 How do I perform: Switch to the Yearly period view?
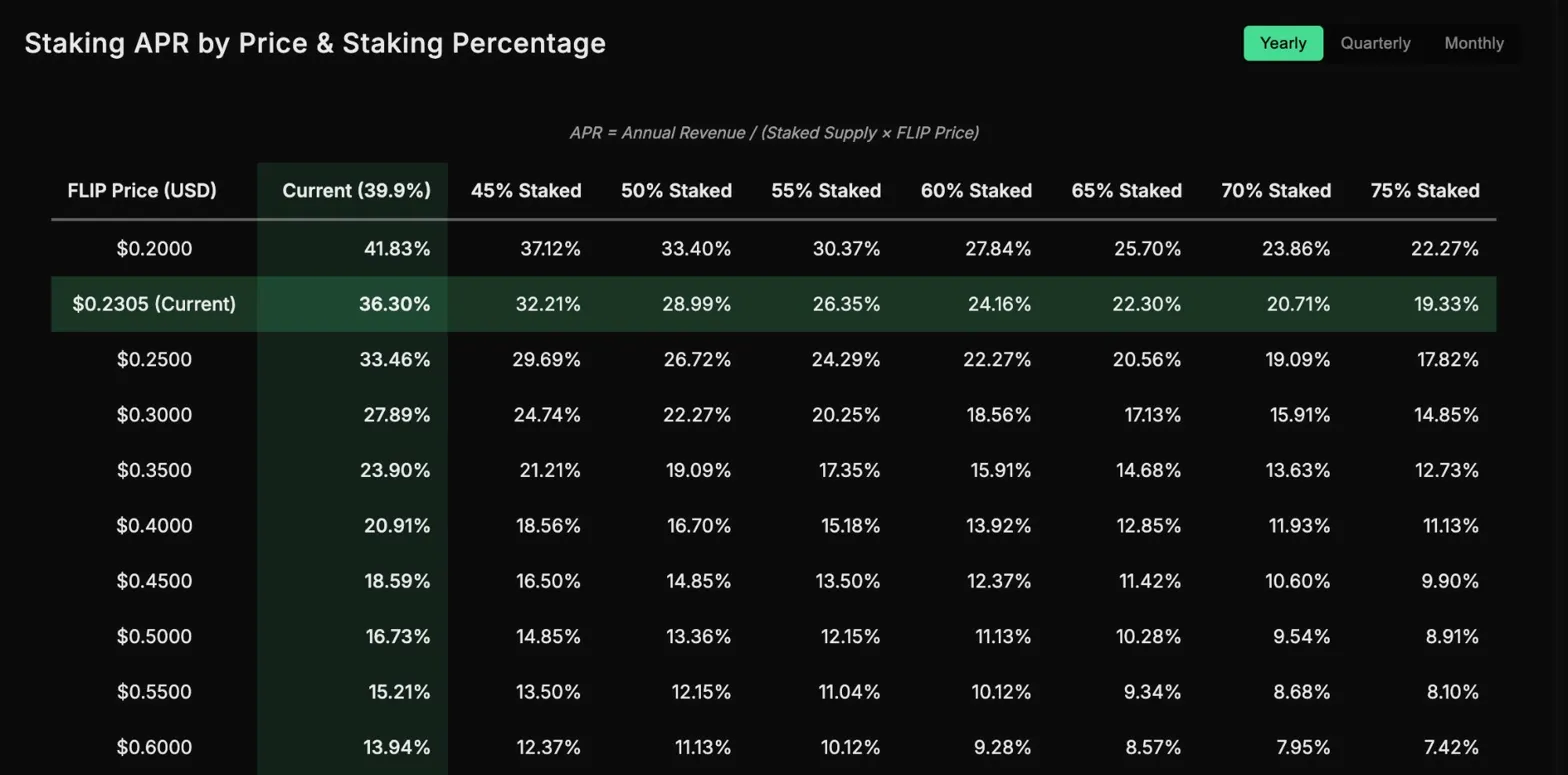pyautogui.click(x=1283, y=43)
